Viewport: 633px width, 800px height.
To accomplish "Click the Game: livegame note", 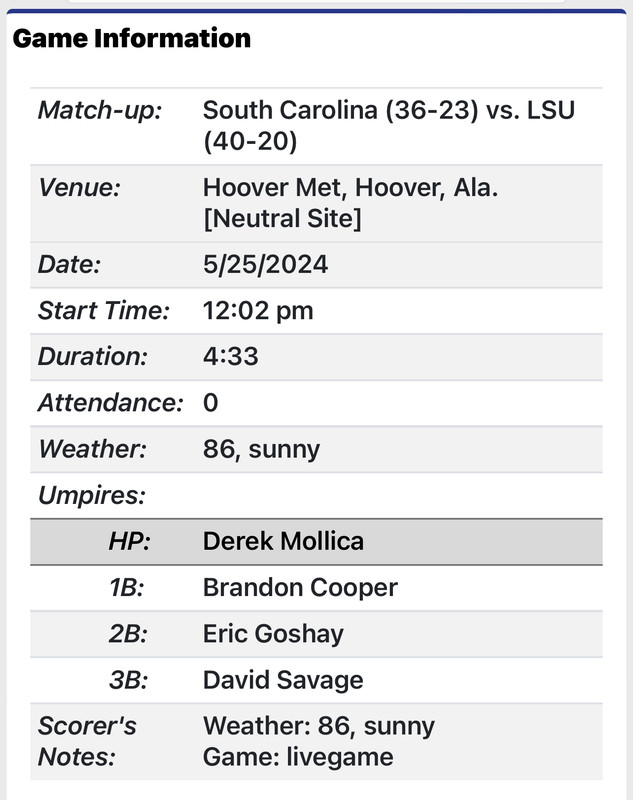I will coord(298,756).
